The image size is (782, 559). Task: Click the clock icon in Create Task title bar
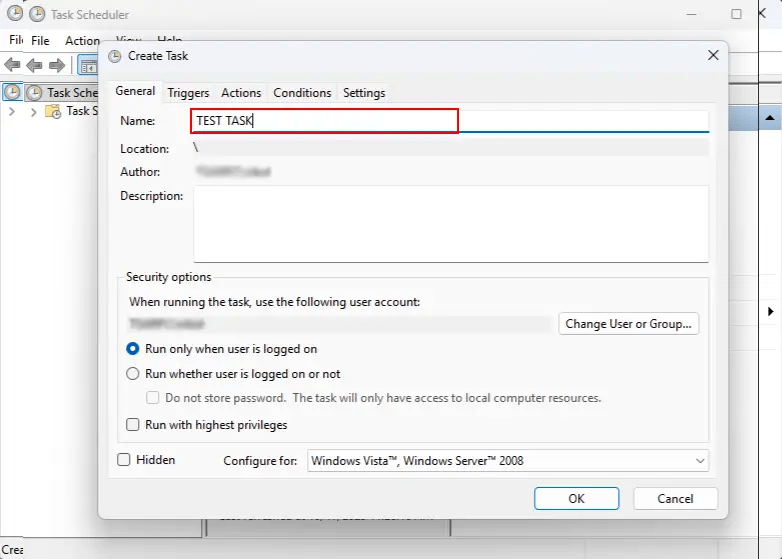[x=115, y=56]
